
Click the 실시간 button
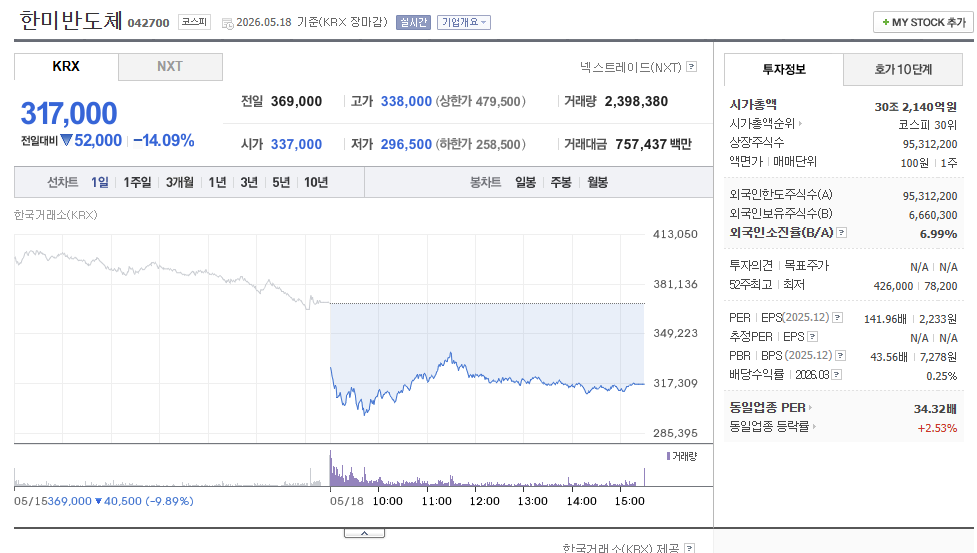[413, 22]
